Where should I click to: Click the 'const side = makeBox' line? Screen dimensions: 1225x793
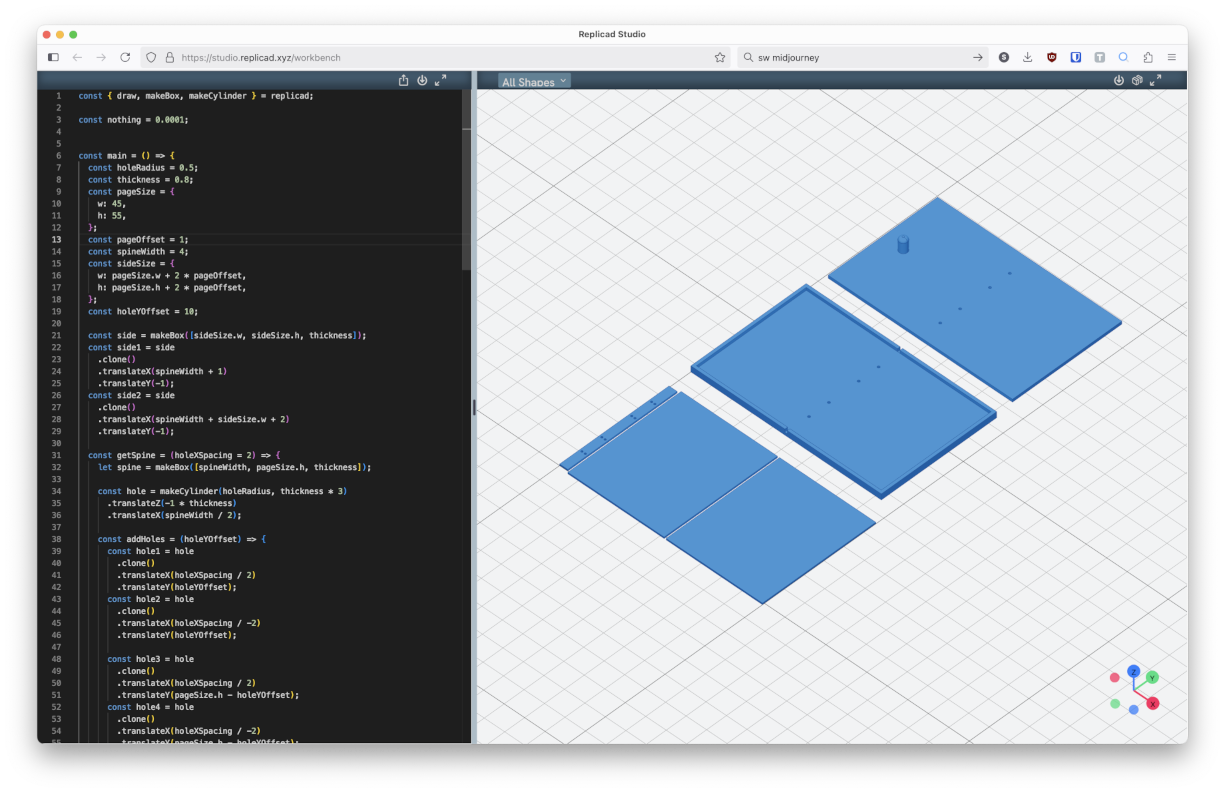[x=227, y=335]
